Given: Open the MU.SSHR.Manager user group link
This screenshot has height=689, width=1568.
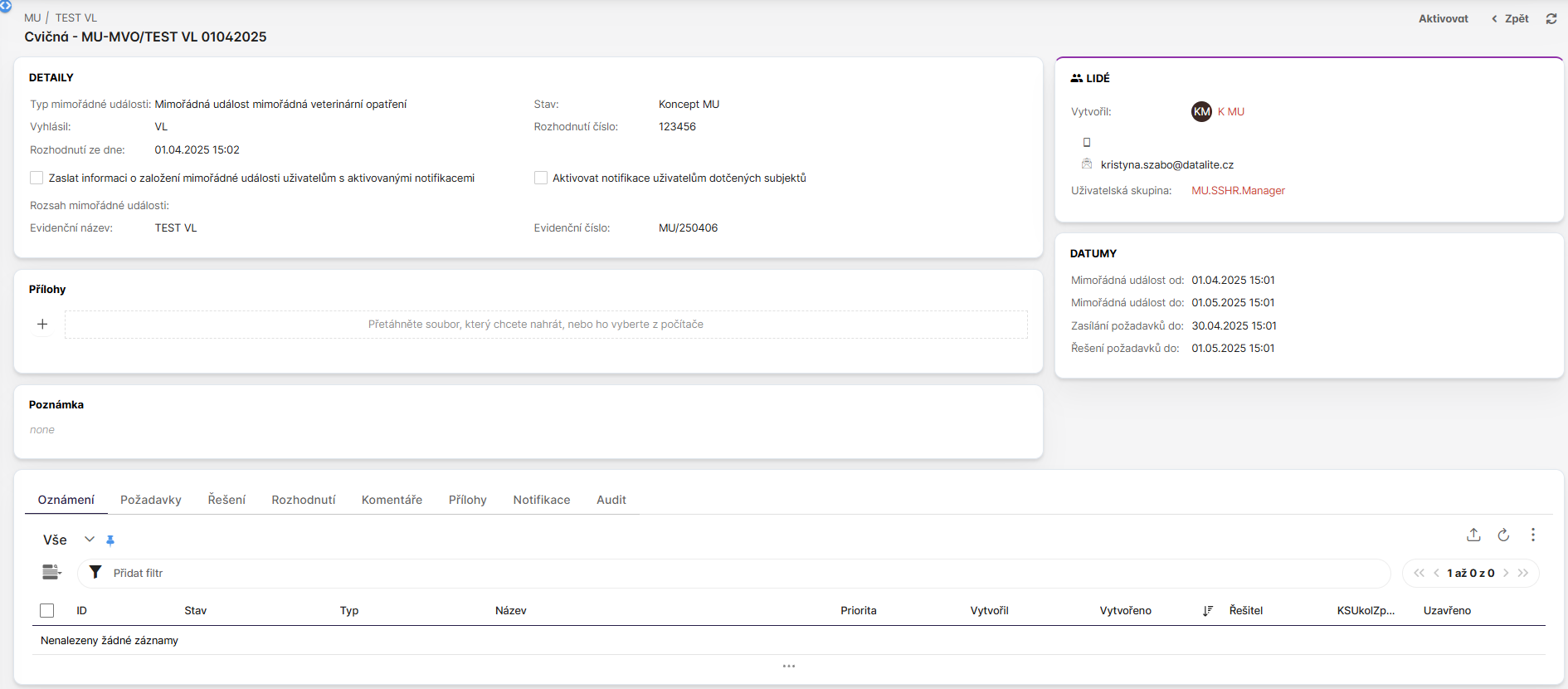Looking at the screenshot, I should 1238,191.
